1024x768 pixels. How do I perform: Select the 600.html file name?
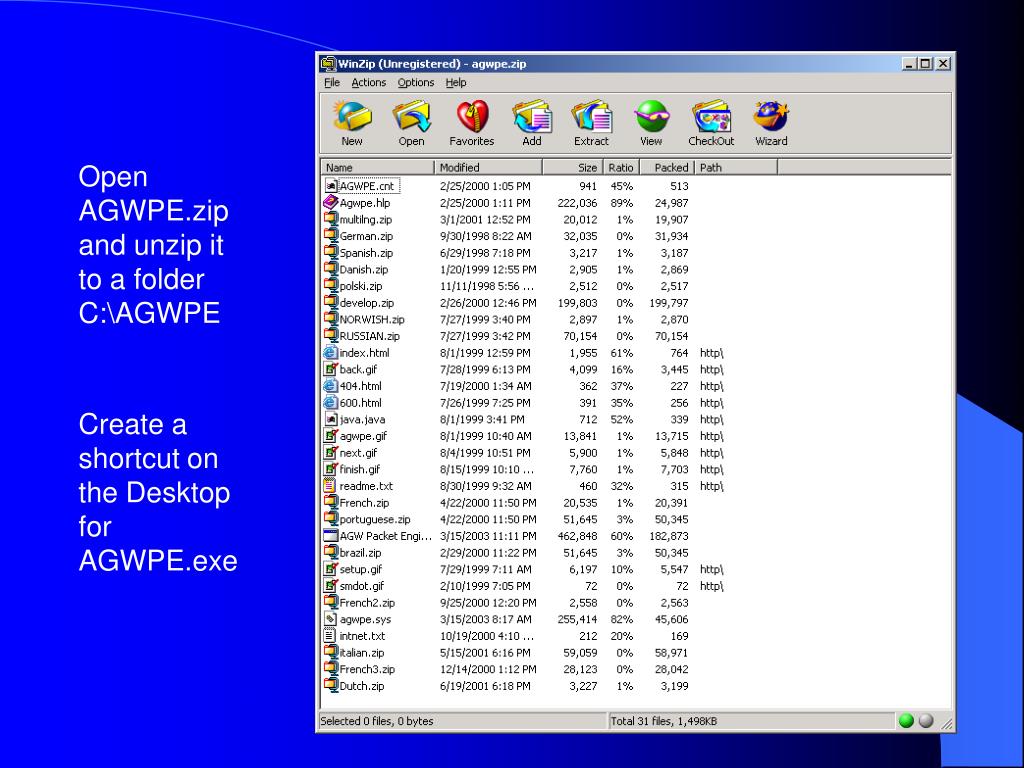point(360,403)
